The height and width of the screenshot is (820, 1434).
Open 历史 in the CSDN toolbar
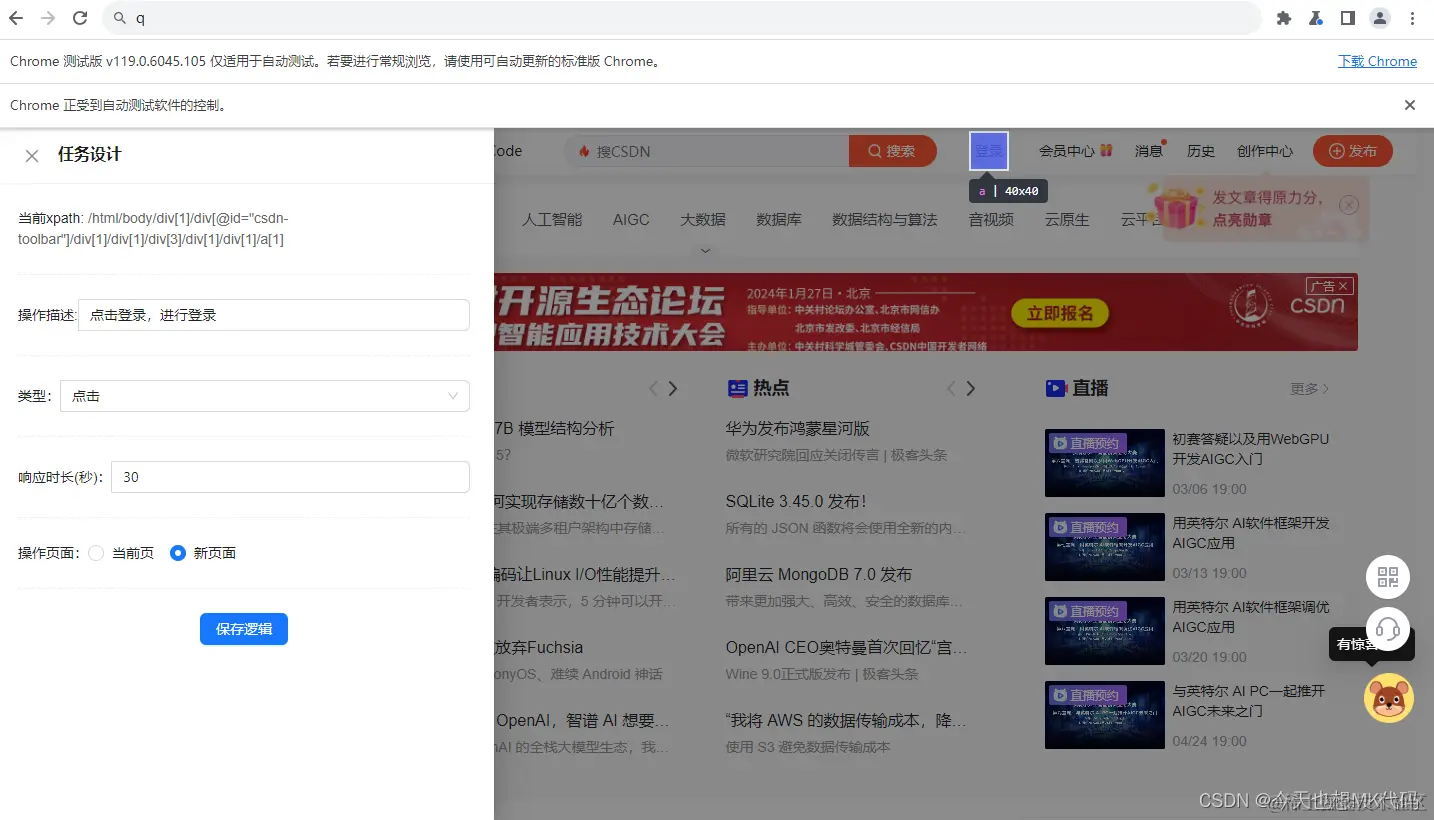point(1201,151)
